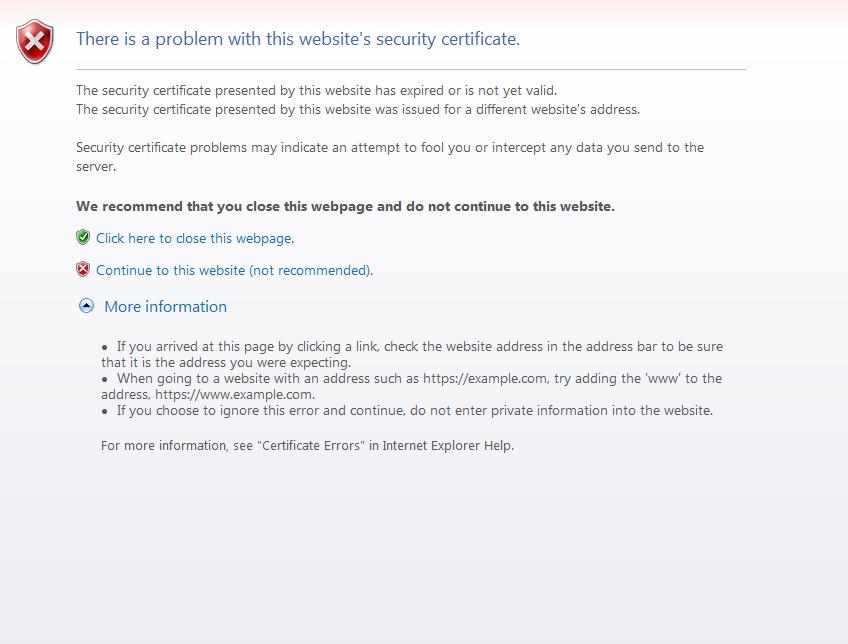Image resolution: width=848 pixels, height=644 pixels.
Task: Click 'Click here to close this webpage' link
Action: pos(195,238)
